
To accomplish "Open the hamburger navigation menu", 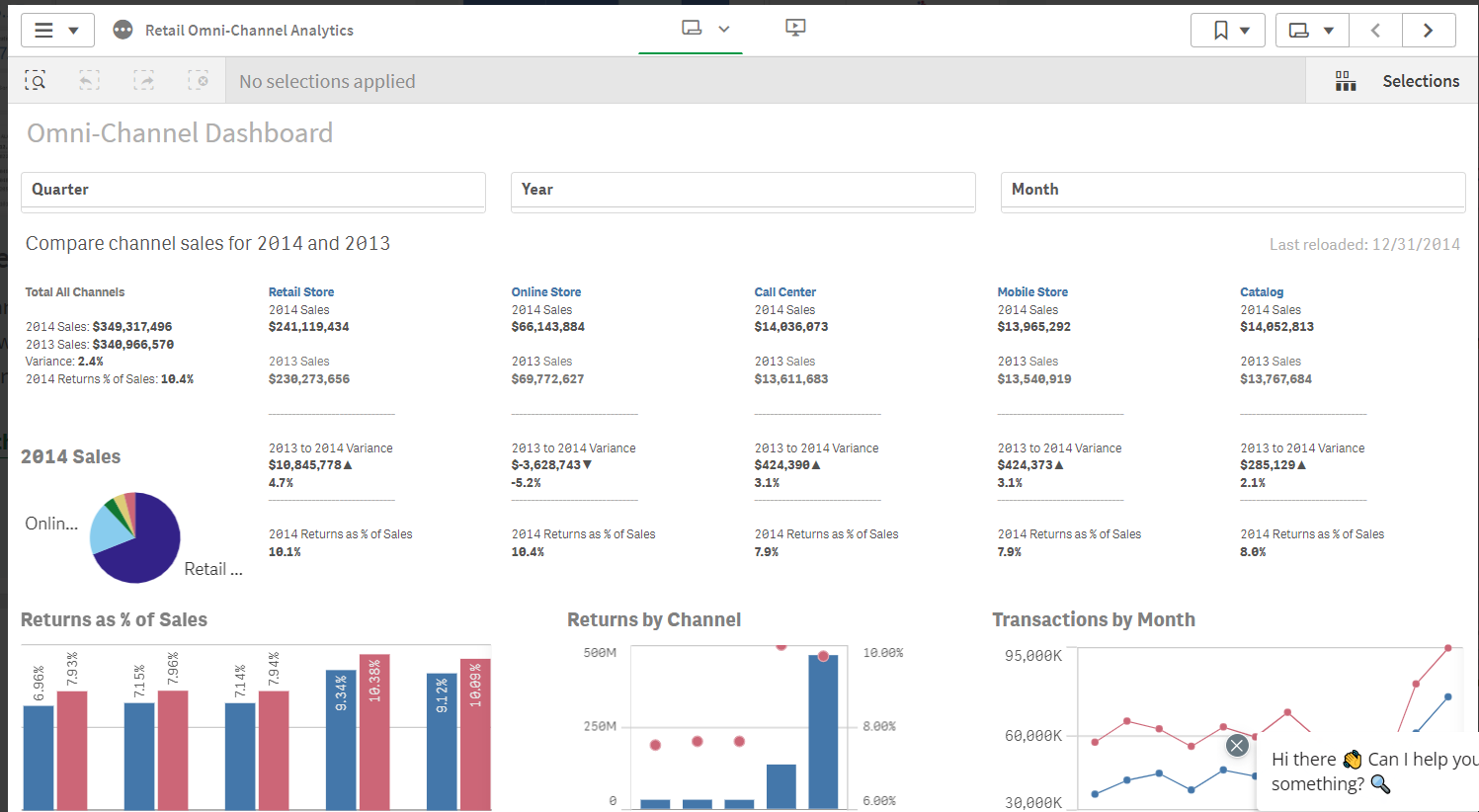I will (56, 31).
